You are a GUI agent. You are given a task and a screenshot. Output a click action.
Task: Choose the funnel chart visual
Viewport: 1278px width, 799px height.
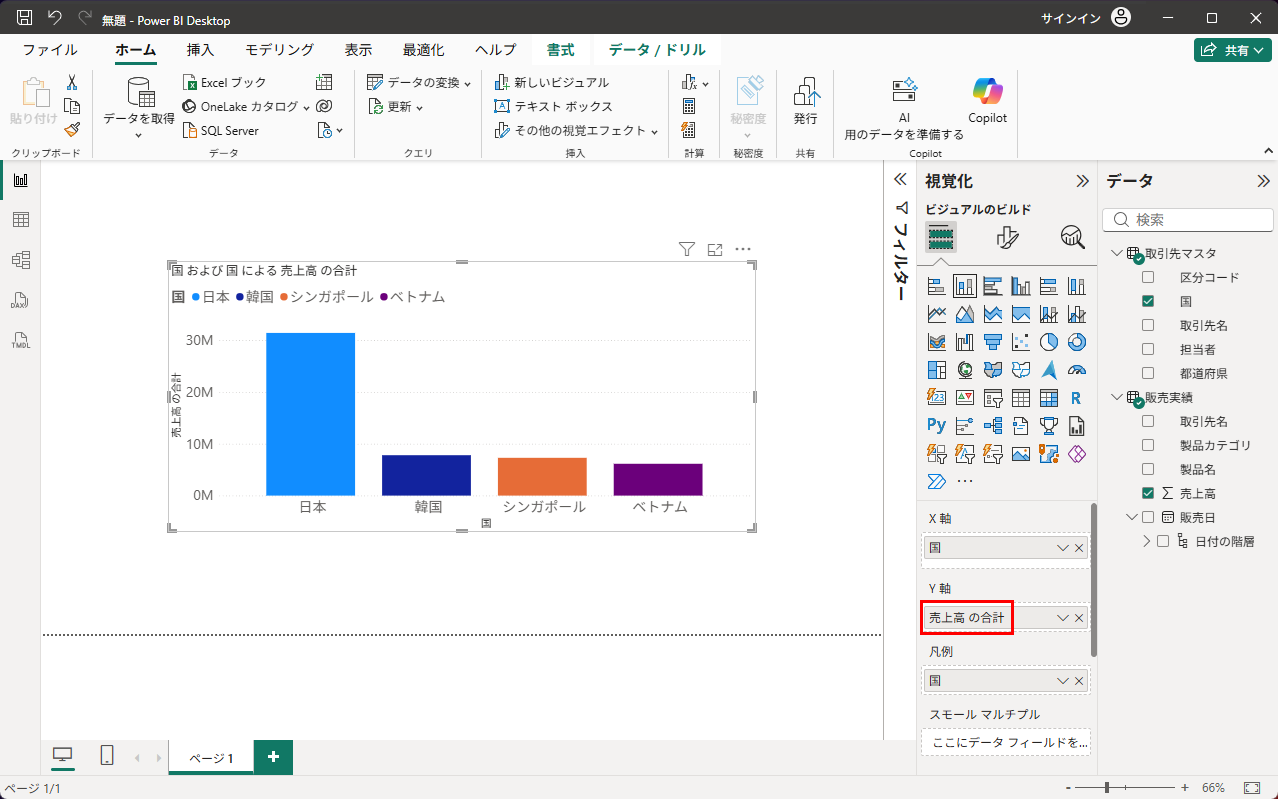tap(993, 342)
